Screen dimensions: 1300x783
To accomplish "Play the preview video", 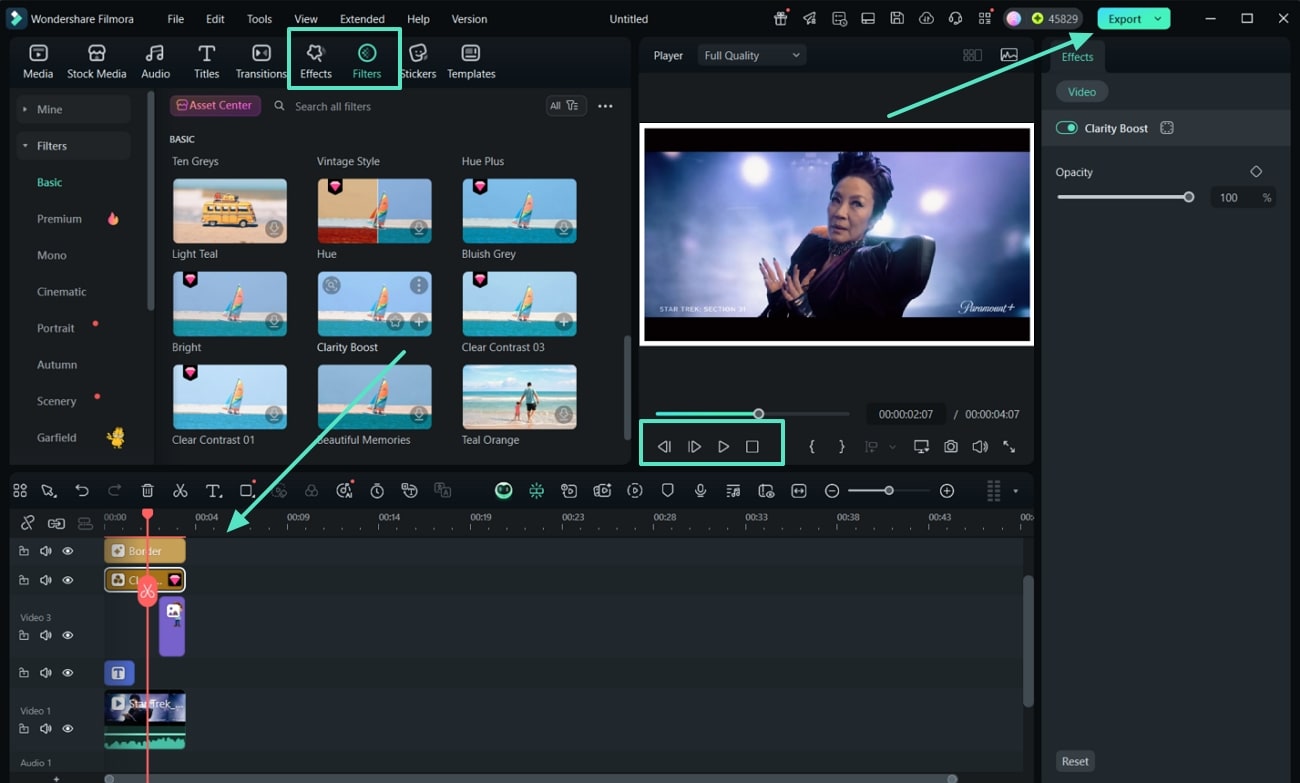I will click(723, 447).
